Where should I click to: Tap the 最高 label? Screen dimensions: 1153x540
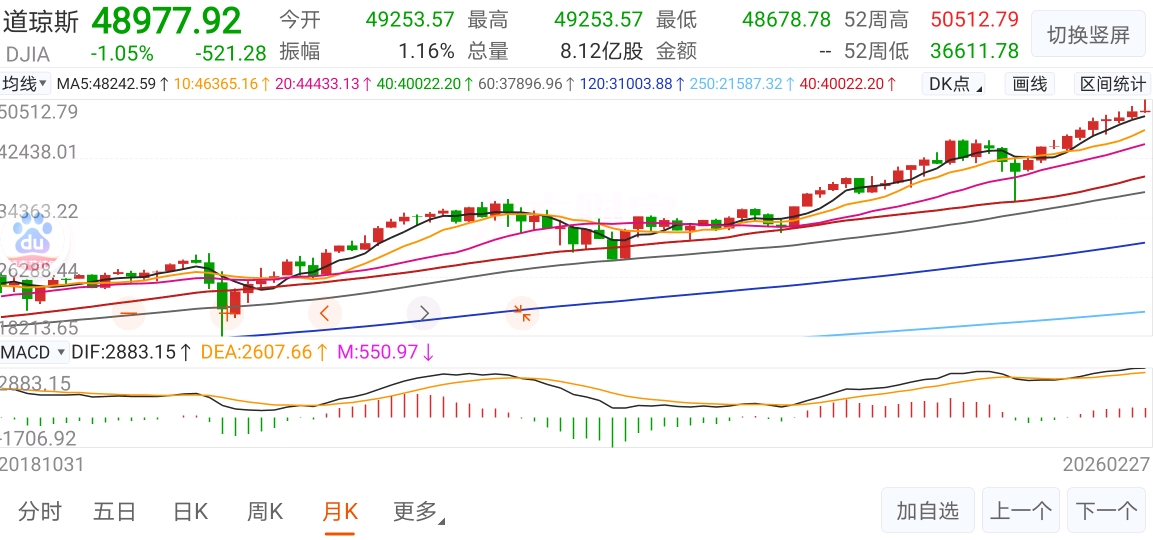pos(488,19)
